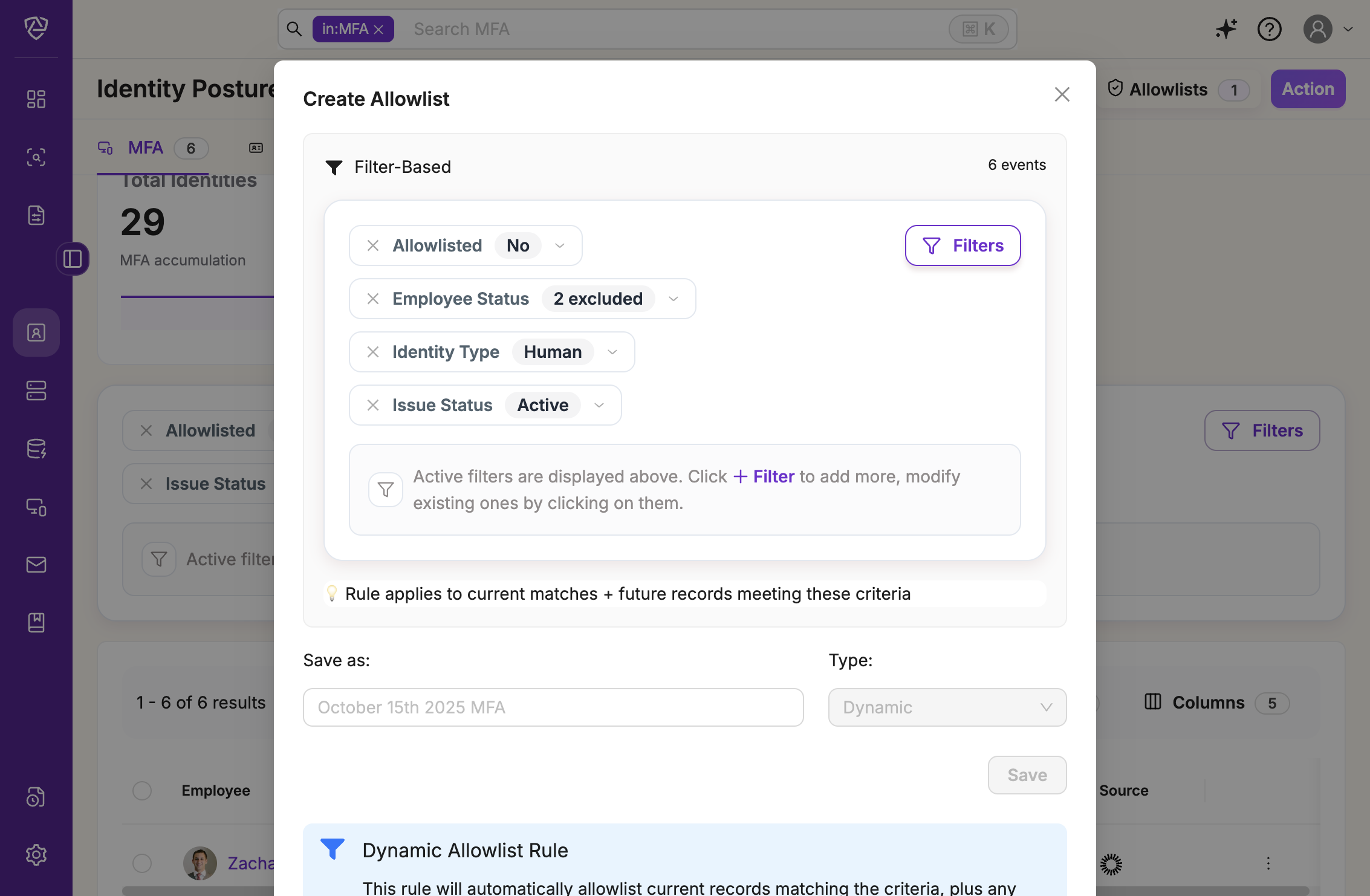The image size is (1370, 896).
Task: Click the Save as name input field
Action: click(x=553, y=707)
